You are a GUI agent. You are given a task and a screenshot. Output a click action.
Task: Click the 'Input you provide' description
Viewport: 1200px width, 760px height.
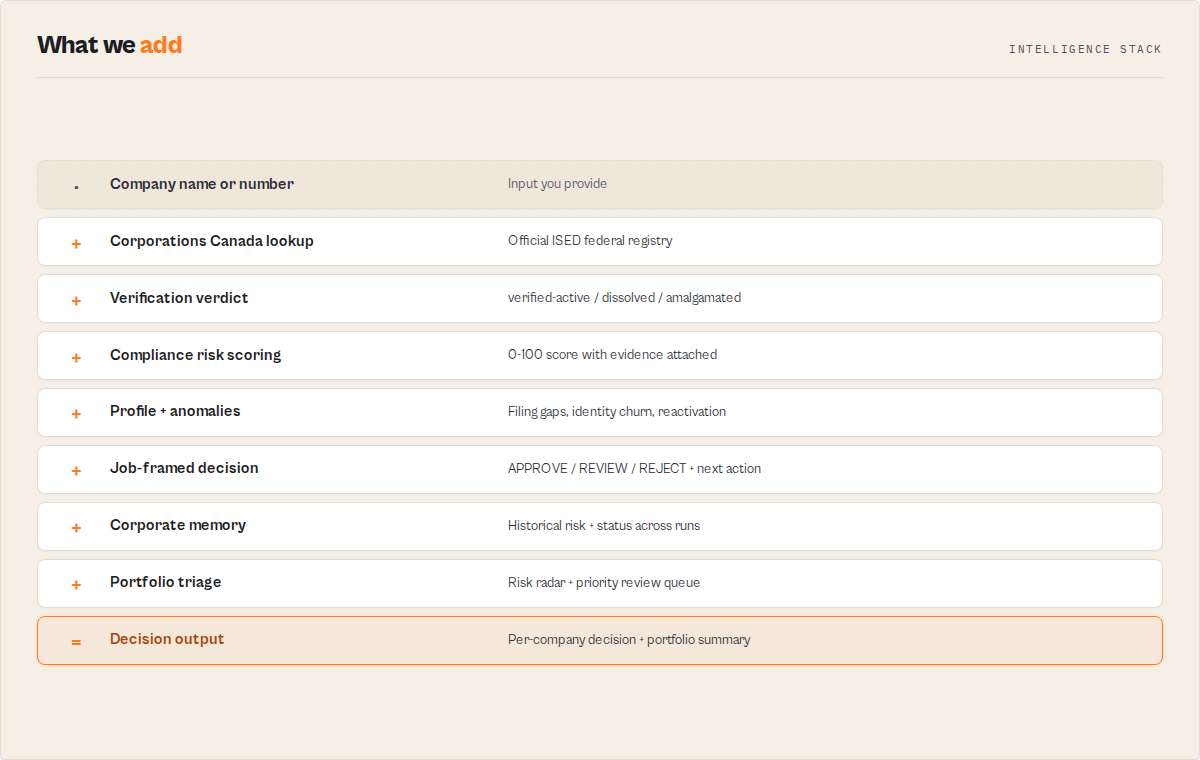557,184
